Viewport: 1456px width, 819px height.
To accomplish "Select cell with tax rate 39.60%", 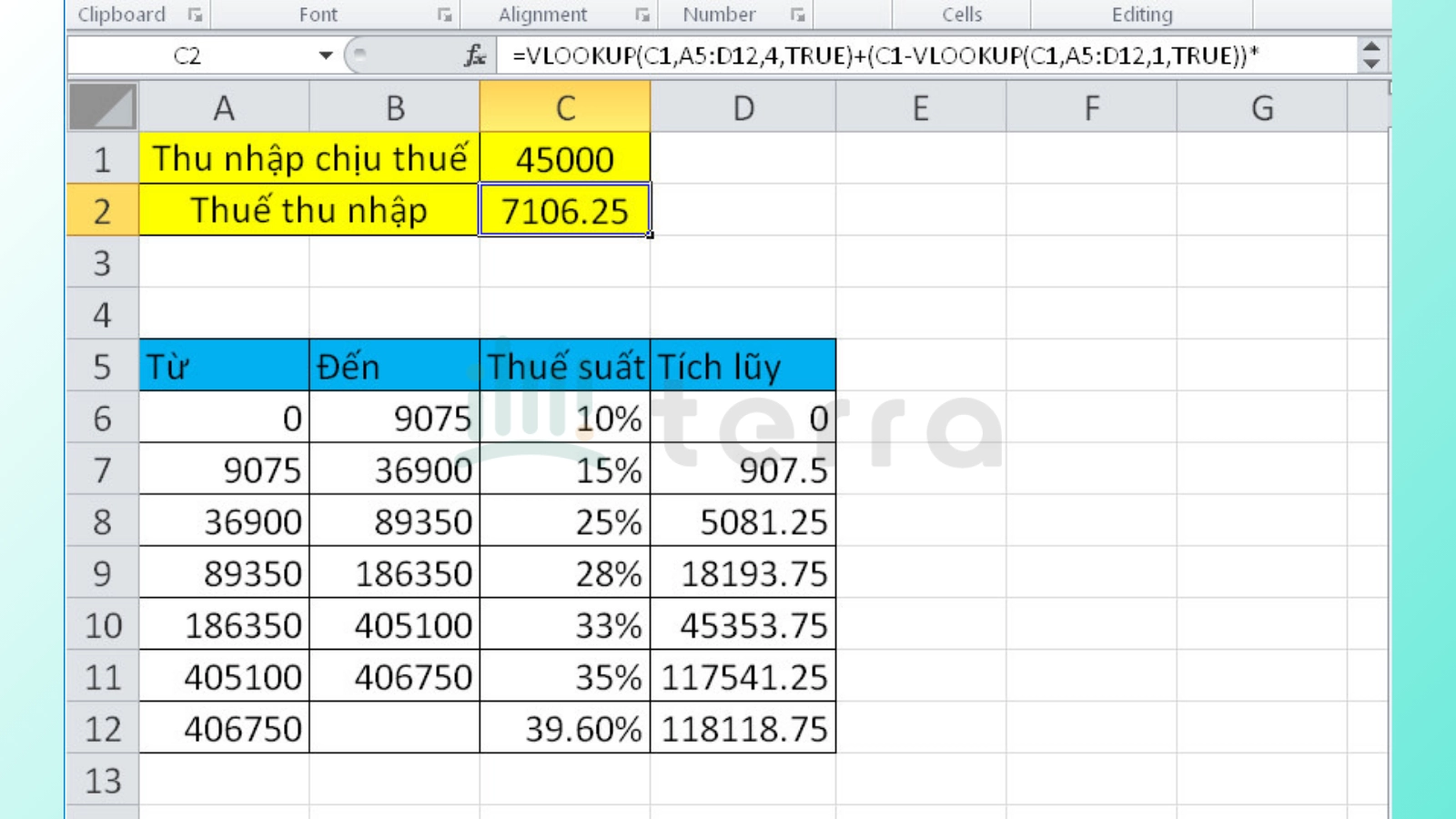I will 565,728.
